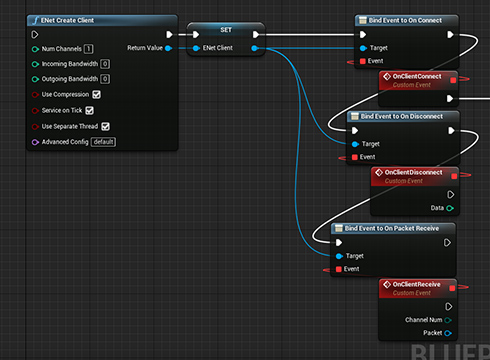Click the OnClientConnect red delegate pin

point(453,80)
